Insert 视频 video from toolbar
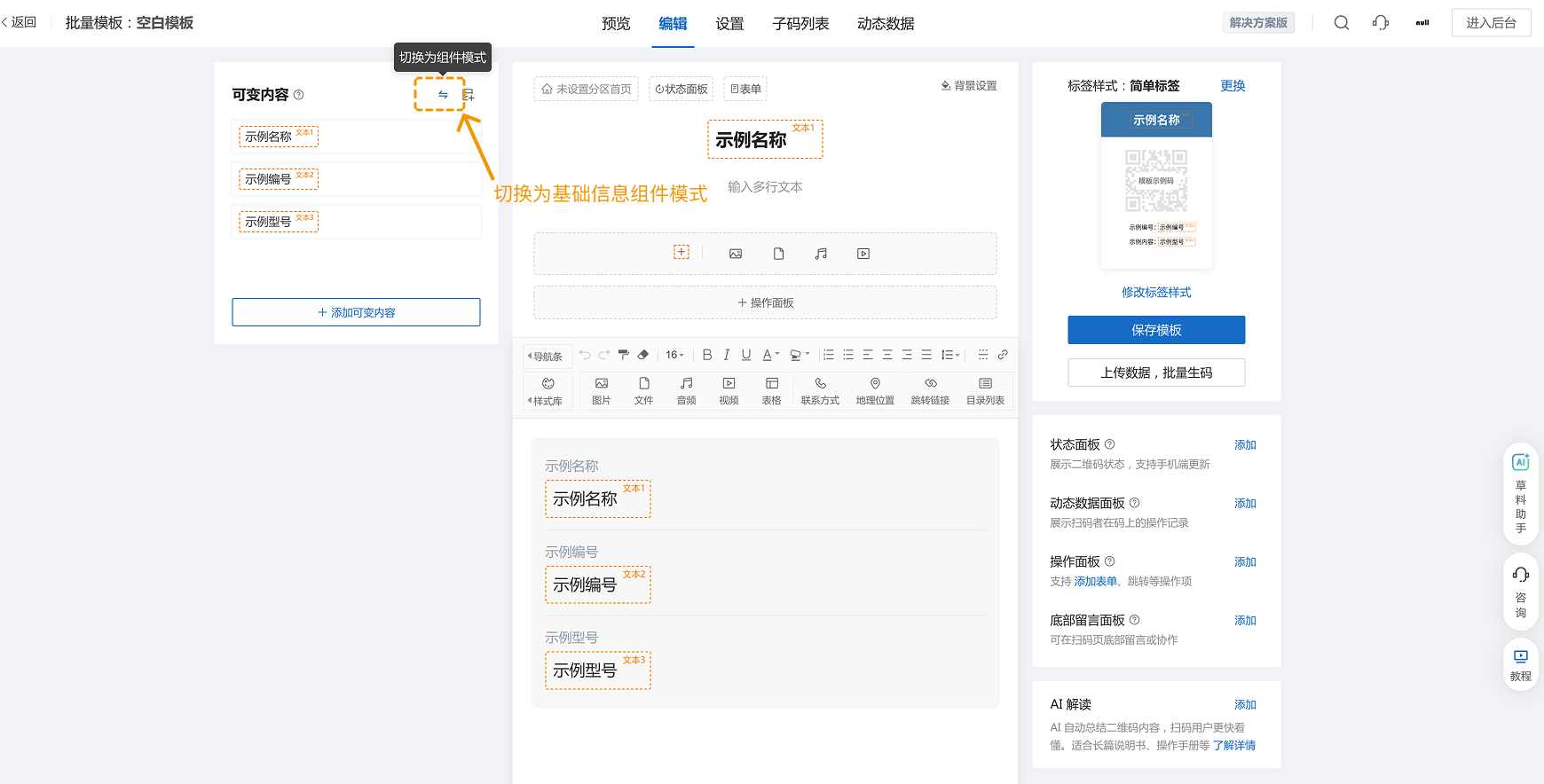This screenshot has height=784, width=1544. [729, 391]
